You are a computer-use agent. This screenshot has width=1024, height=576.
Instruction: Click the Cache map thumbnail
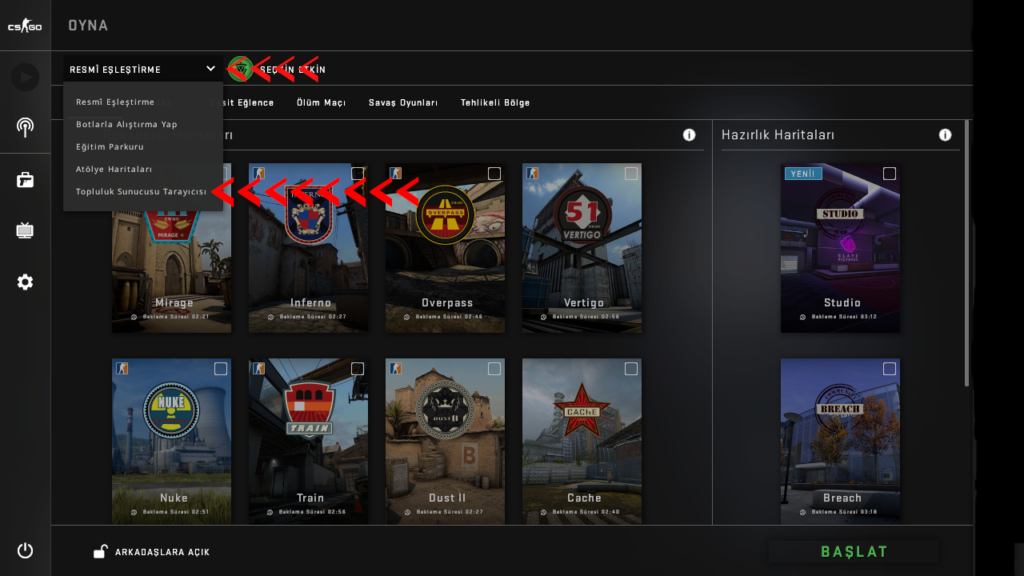[x=583, y=440]
